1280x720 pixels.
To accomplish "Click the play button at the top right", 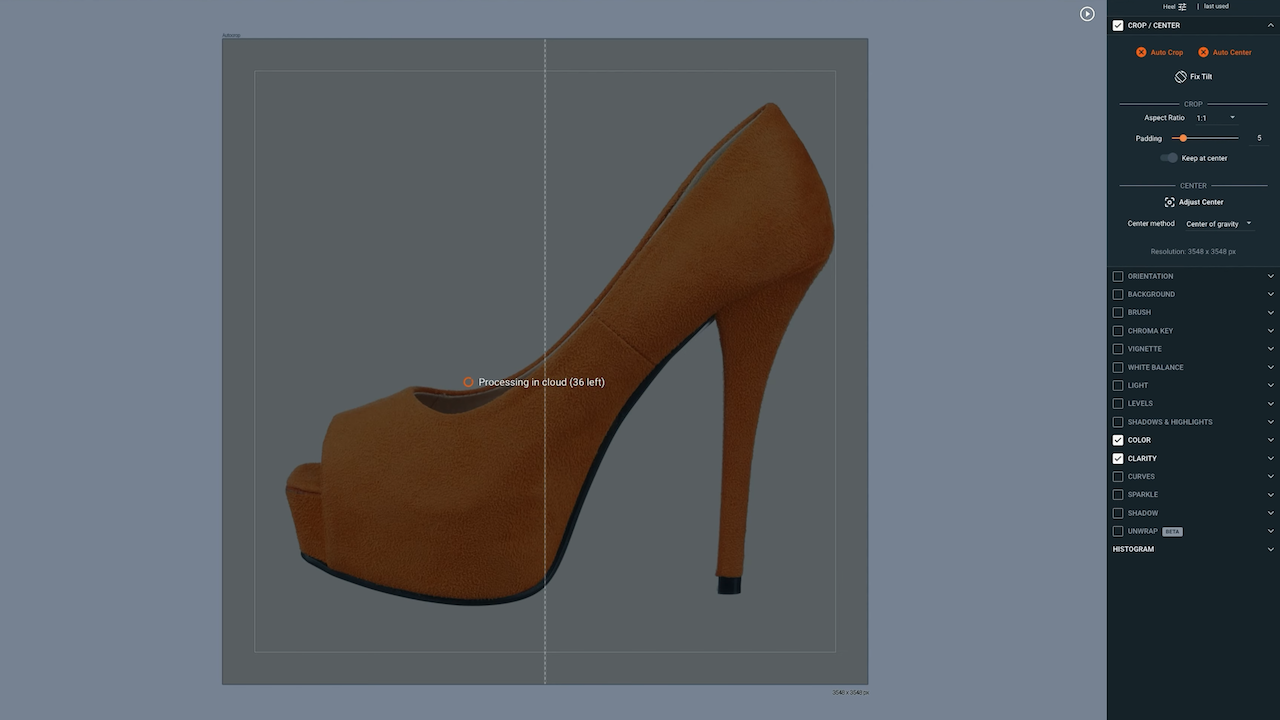I will (1087, 14).
